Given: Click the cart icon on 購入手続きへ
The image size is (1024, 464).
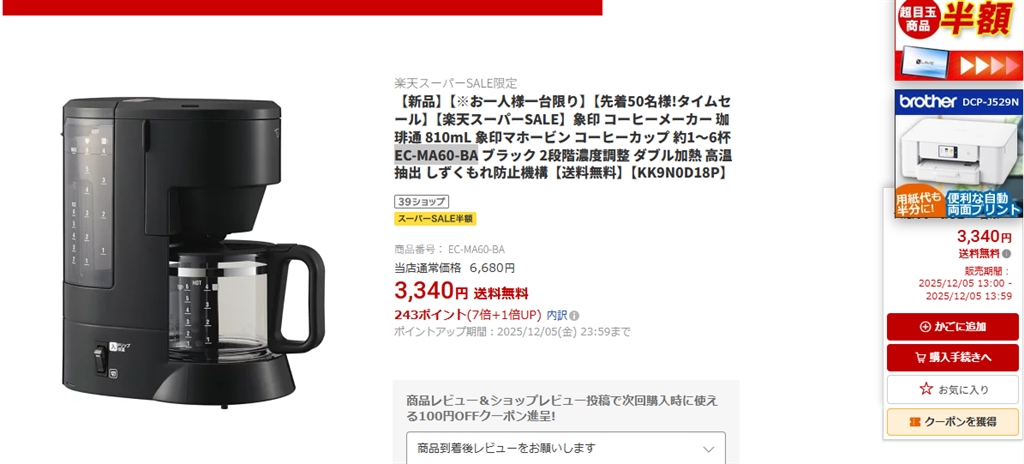Looking at the screenshot, I should [x=920, y=357].
